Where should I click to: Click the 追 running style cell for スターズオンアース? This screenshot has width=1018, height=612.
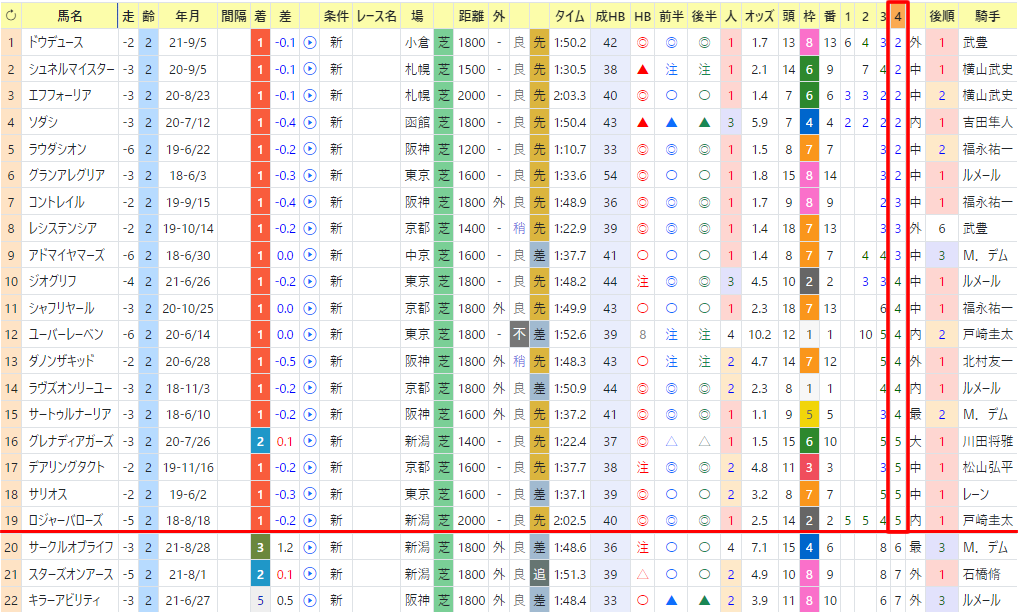click(x=540, y=574)
